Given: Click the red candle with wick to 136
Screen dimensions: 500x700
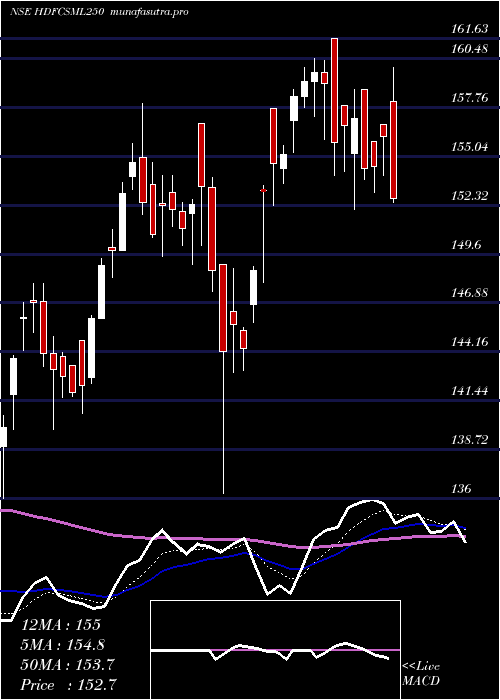Looking at the screenshot, I should click(x=223, y=308).
